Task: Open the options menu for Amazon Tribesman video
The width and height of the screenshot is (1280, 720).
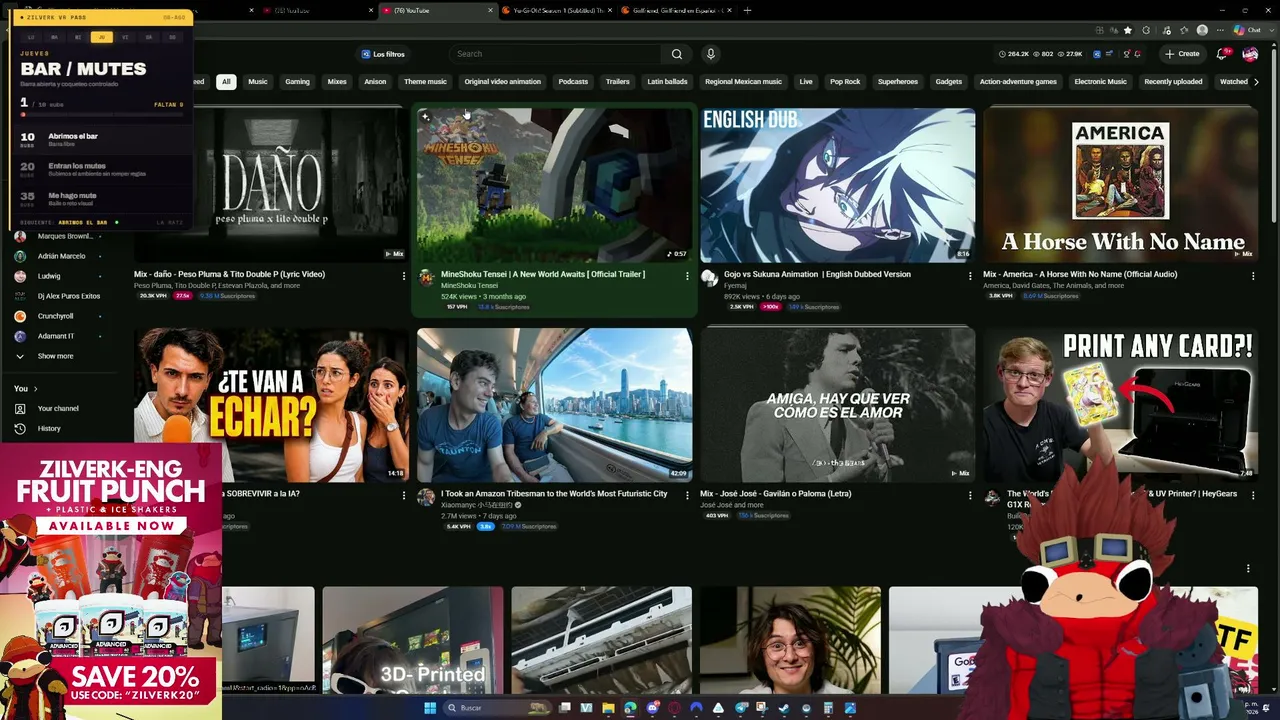Action: click(687, 495)
